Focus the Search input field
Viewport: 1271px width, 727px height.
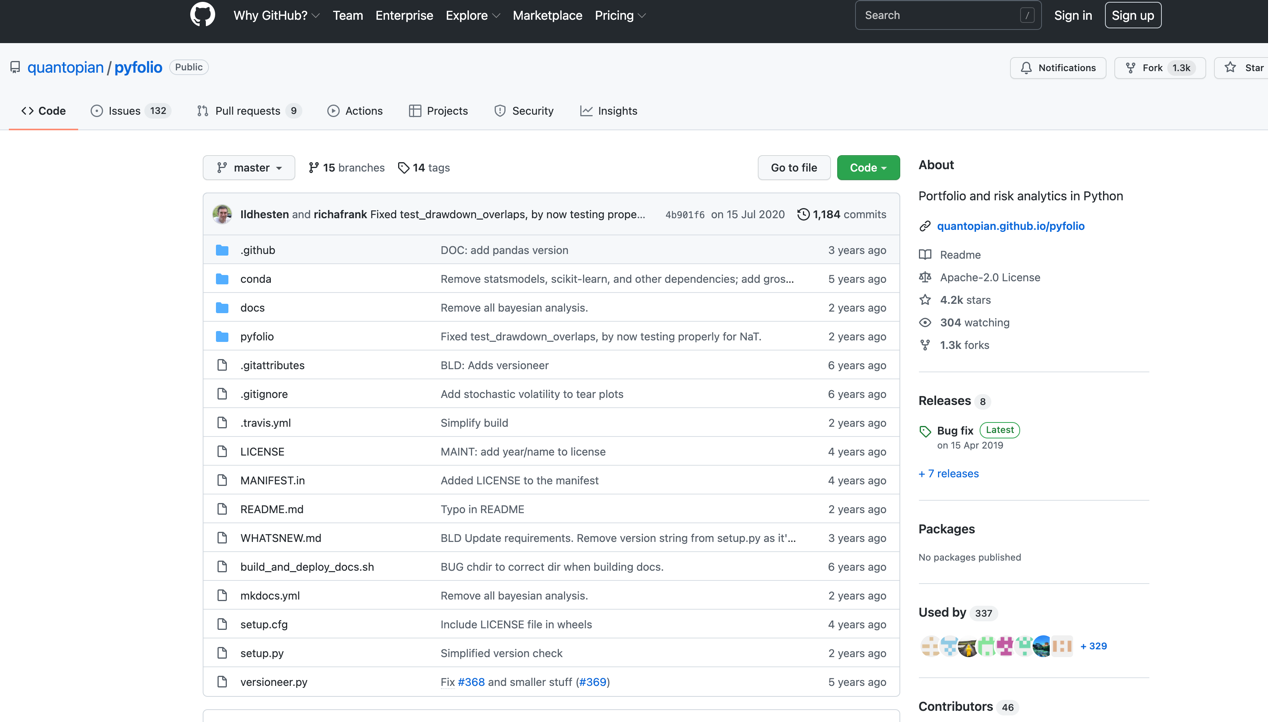948,16
